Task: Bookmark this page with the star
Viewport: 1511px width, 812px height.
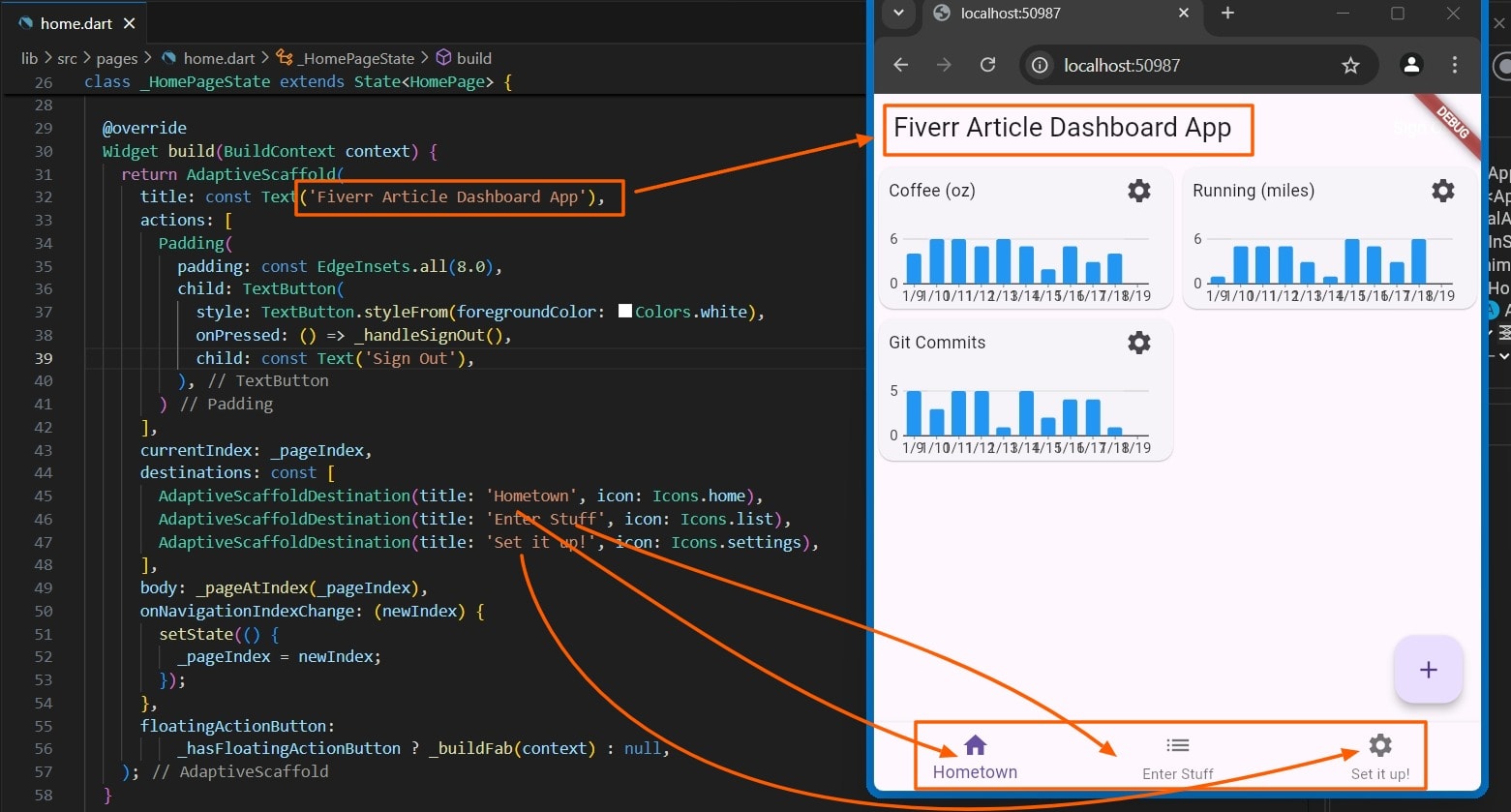Action: 1350,65
